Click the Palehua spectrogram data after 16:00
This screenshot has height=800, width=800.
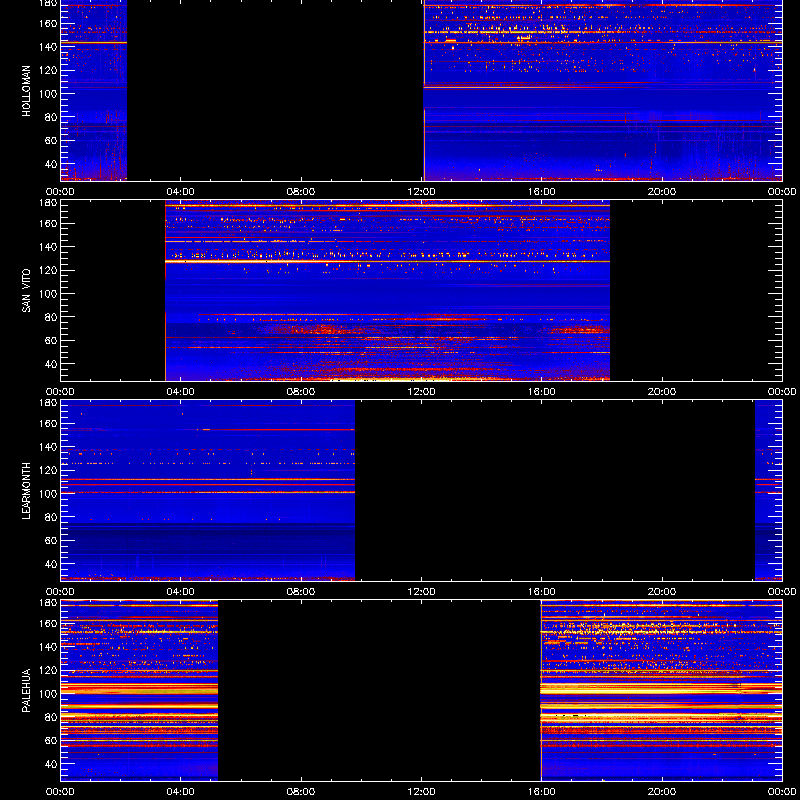(661, 690)
